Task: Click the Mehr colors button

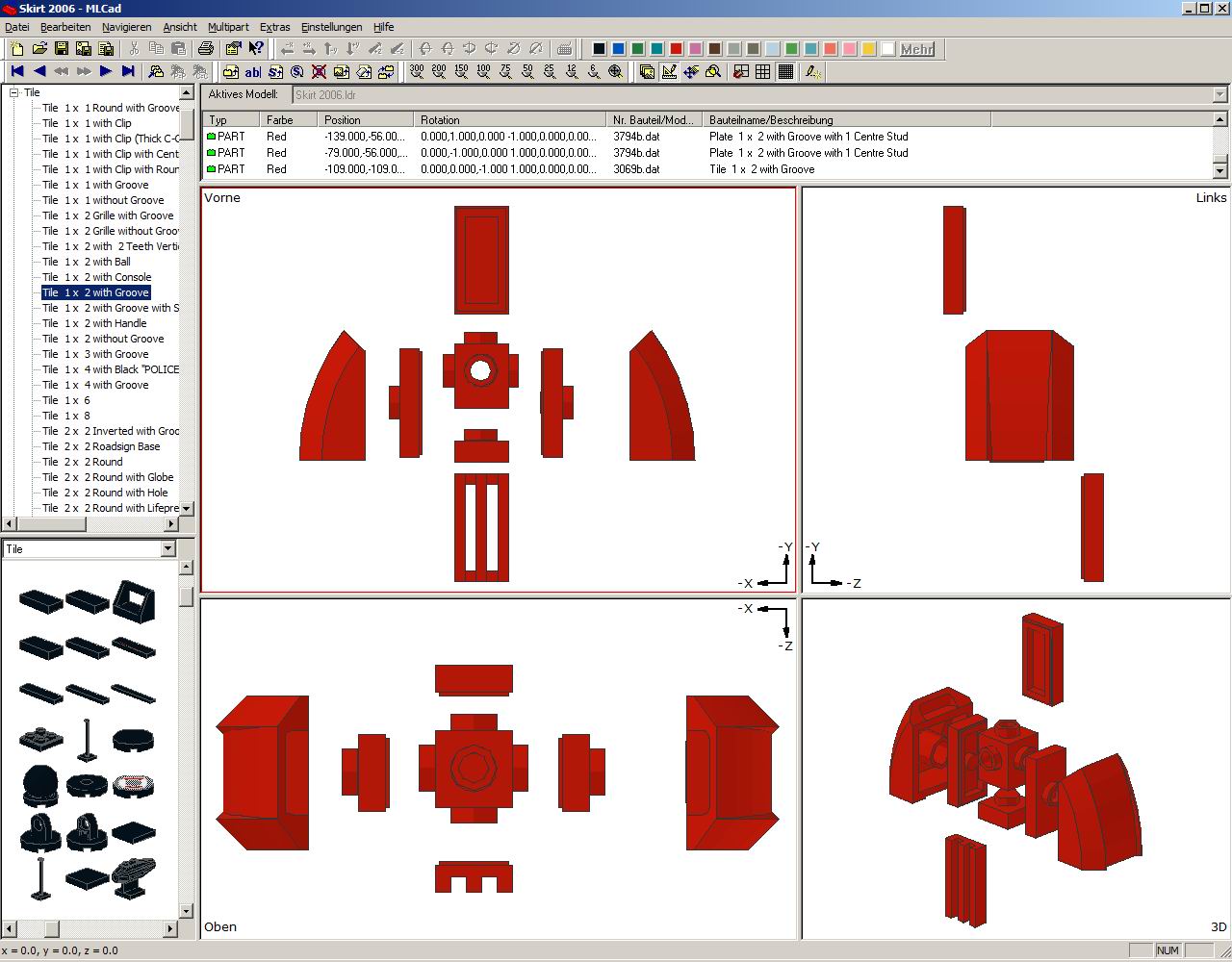Action: pyautogui.click(x=916, y=49)
